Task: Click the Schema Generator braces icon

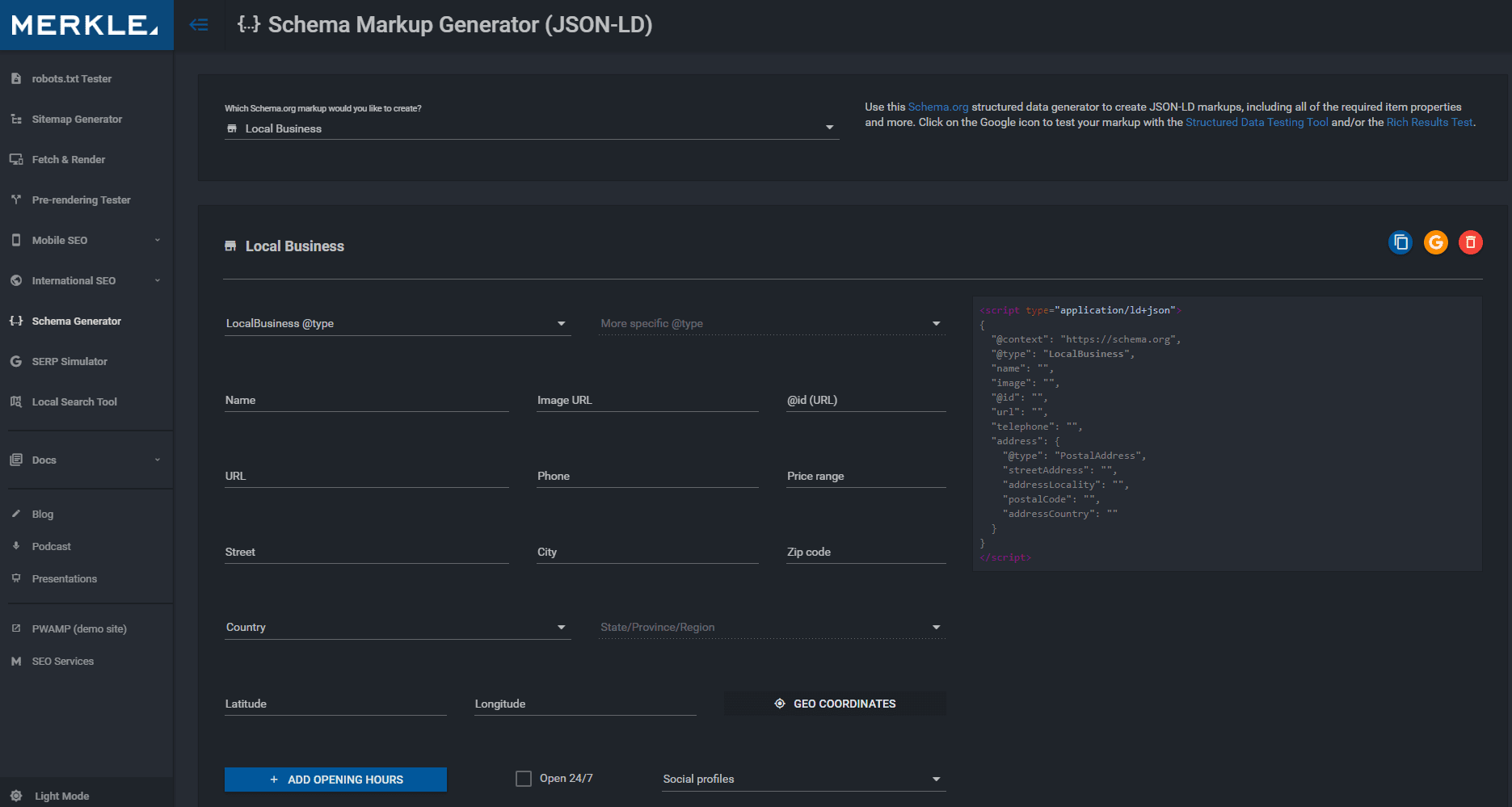Action: 16,321
